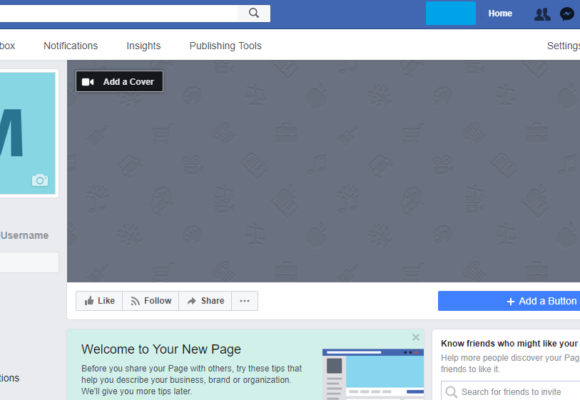Click the Follow button

click(151, 301)
